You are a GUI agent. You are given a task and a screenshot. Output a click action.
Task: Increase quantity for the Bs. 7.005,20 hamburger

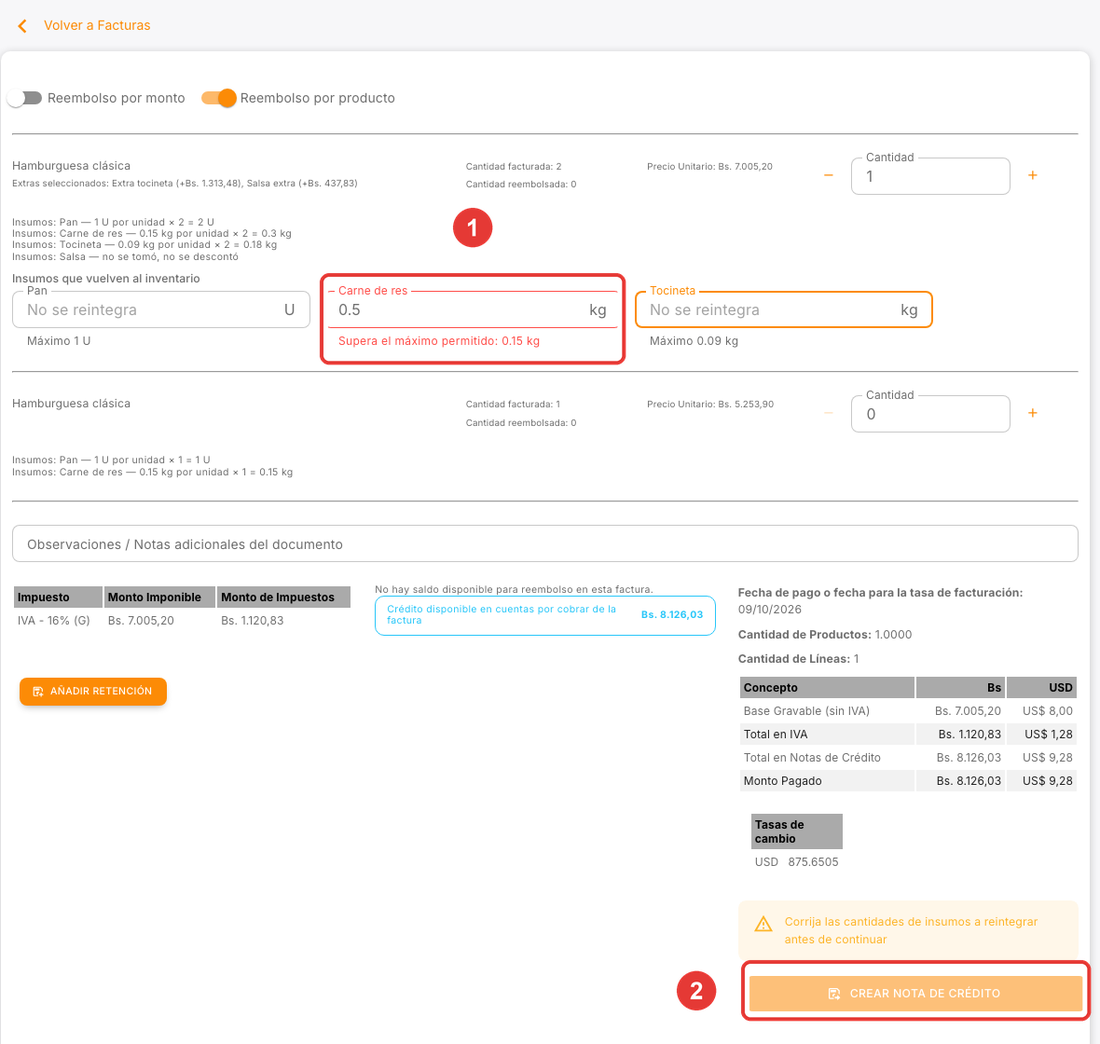pyautogui.click(x=1033, y=175)
